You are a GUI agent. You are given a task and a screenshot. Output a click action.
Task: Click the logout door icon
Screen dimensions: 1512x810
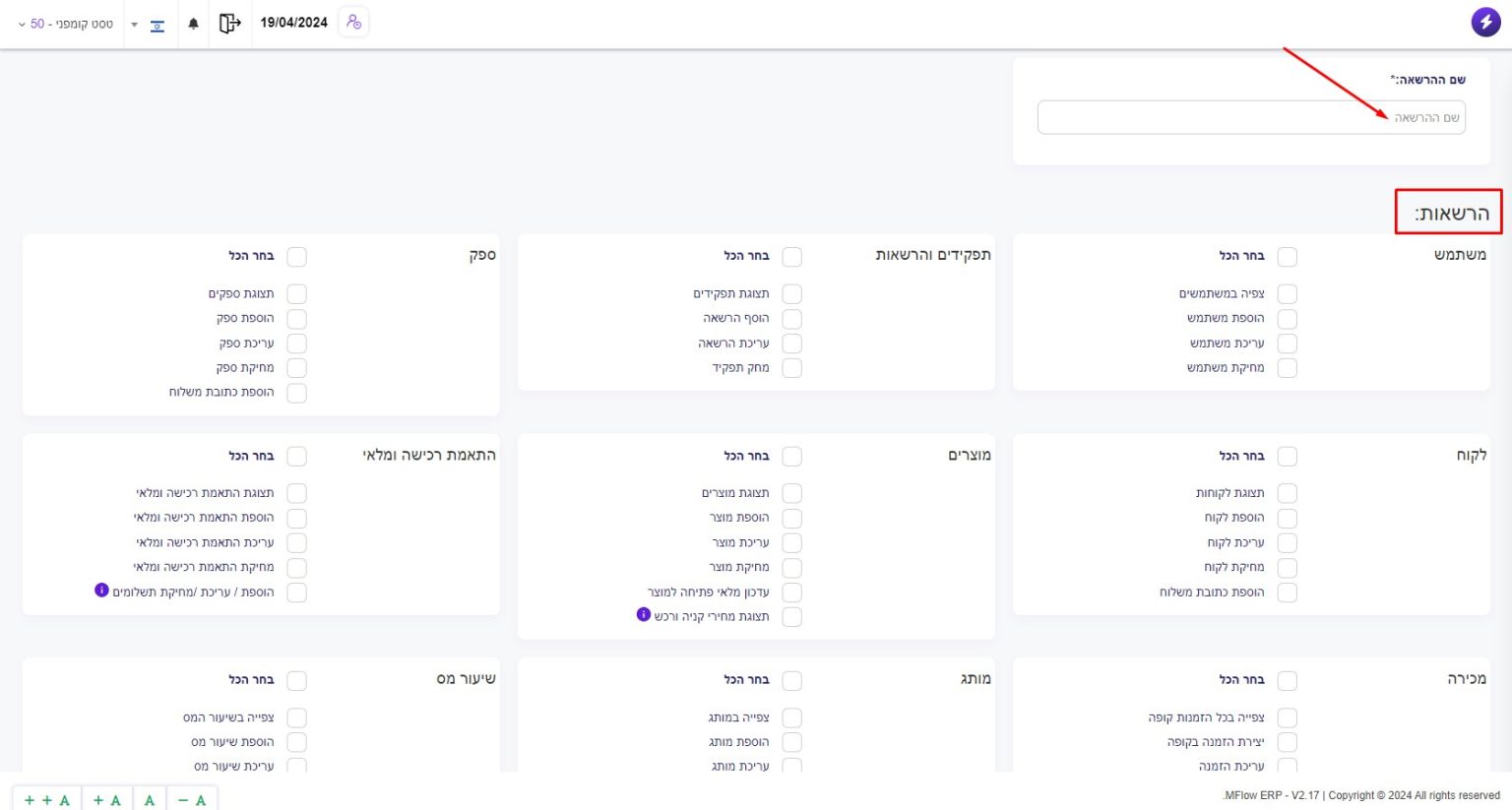(x=229, y=23)
